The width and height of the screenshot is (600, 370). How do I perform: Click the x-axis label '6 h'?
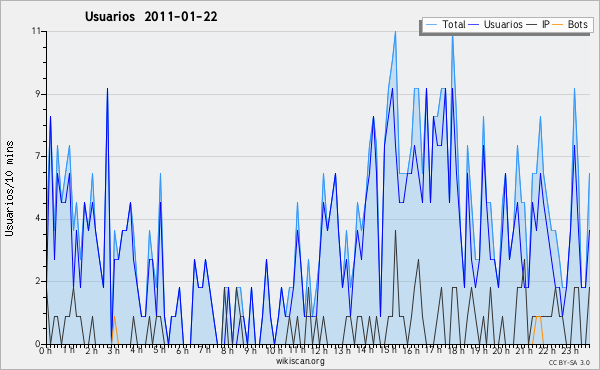pyautogui.click(x=182, y=351)
